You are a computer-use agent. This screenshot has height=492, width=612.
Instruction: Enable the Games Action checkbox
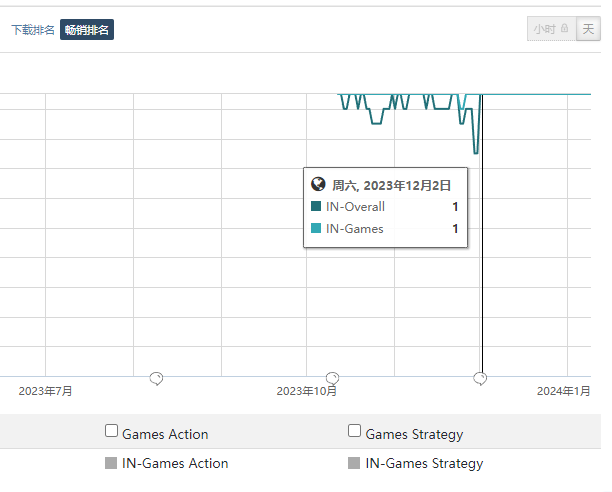(111, 431)
